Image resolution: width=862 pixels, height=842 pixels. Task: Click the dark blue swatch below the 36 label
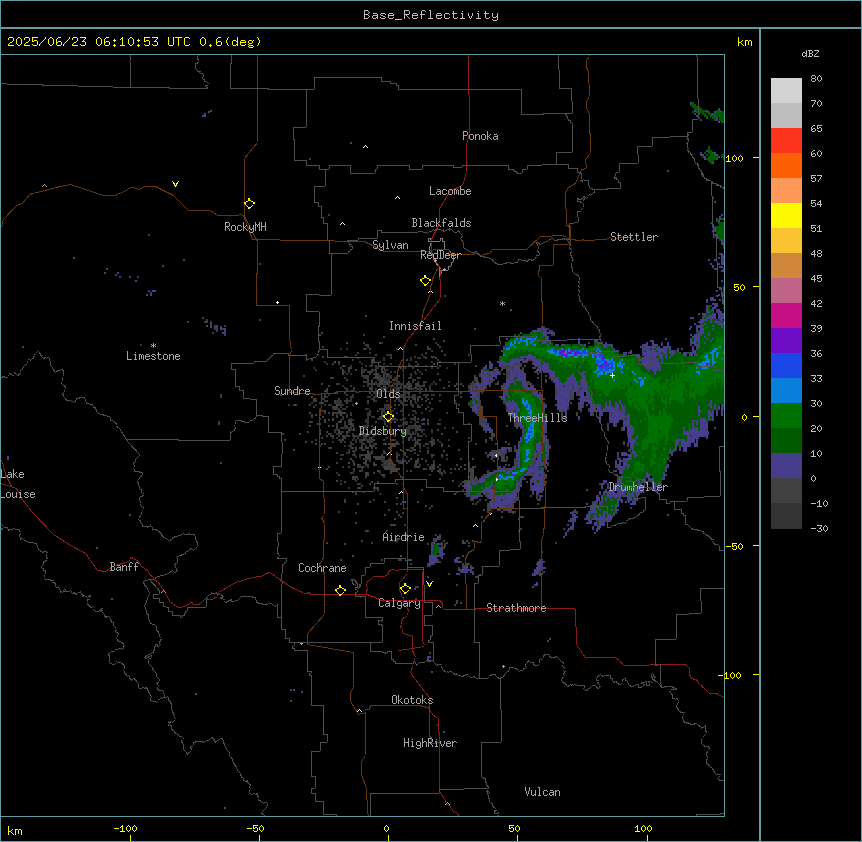786,365
